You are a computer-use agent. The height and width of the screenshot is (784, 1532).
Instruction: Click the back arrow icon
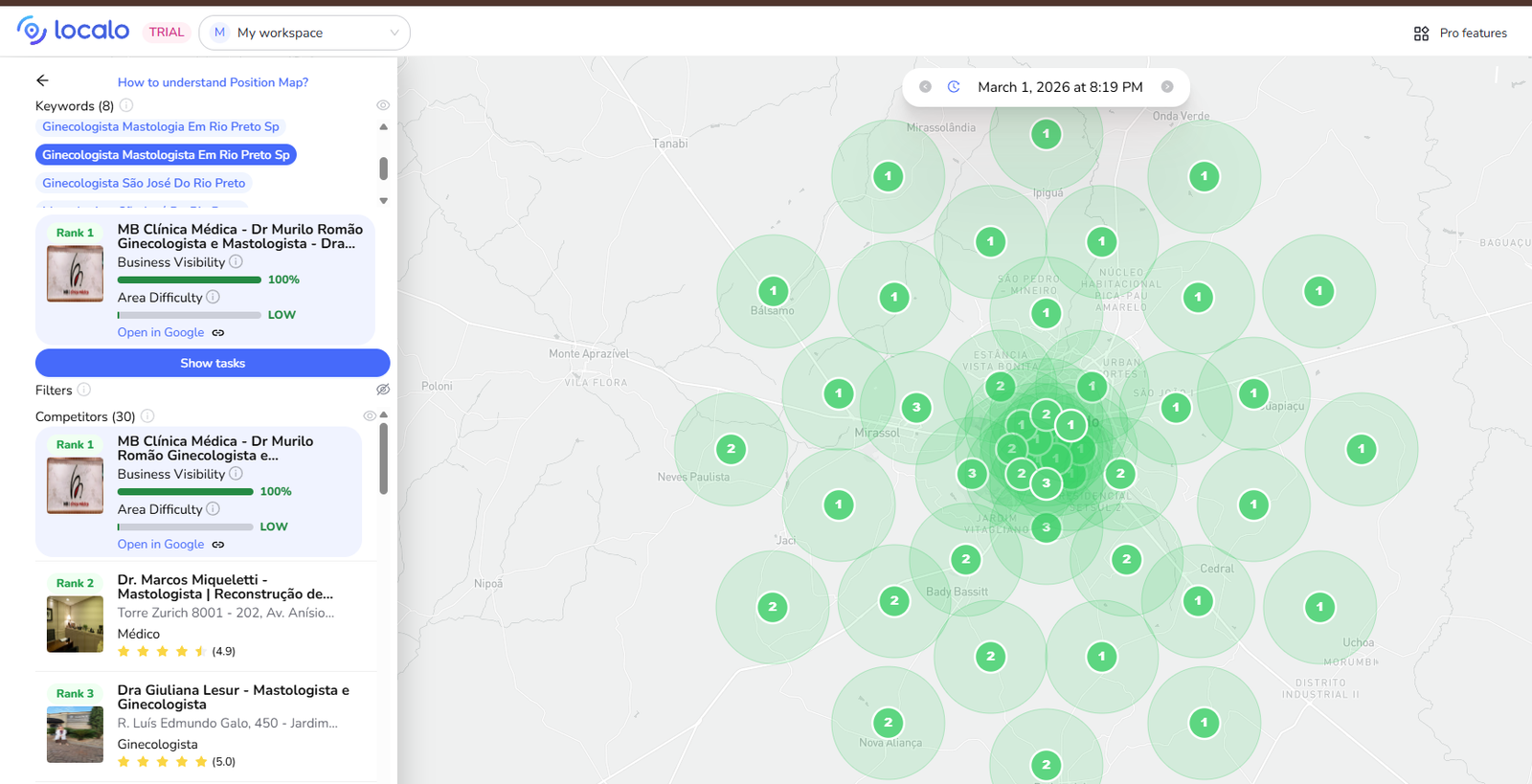tap(42, 81)
